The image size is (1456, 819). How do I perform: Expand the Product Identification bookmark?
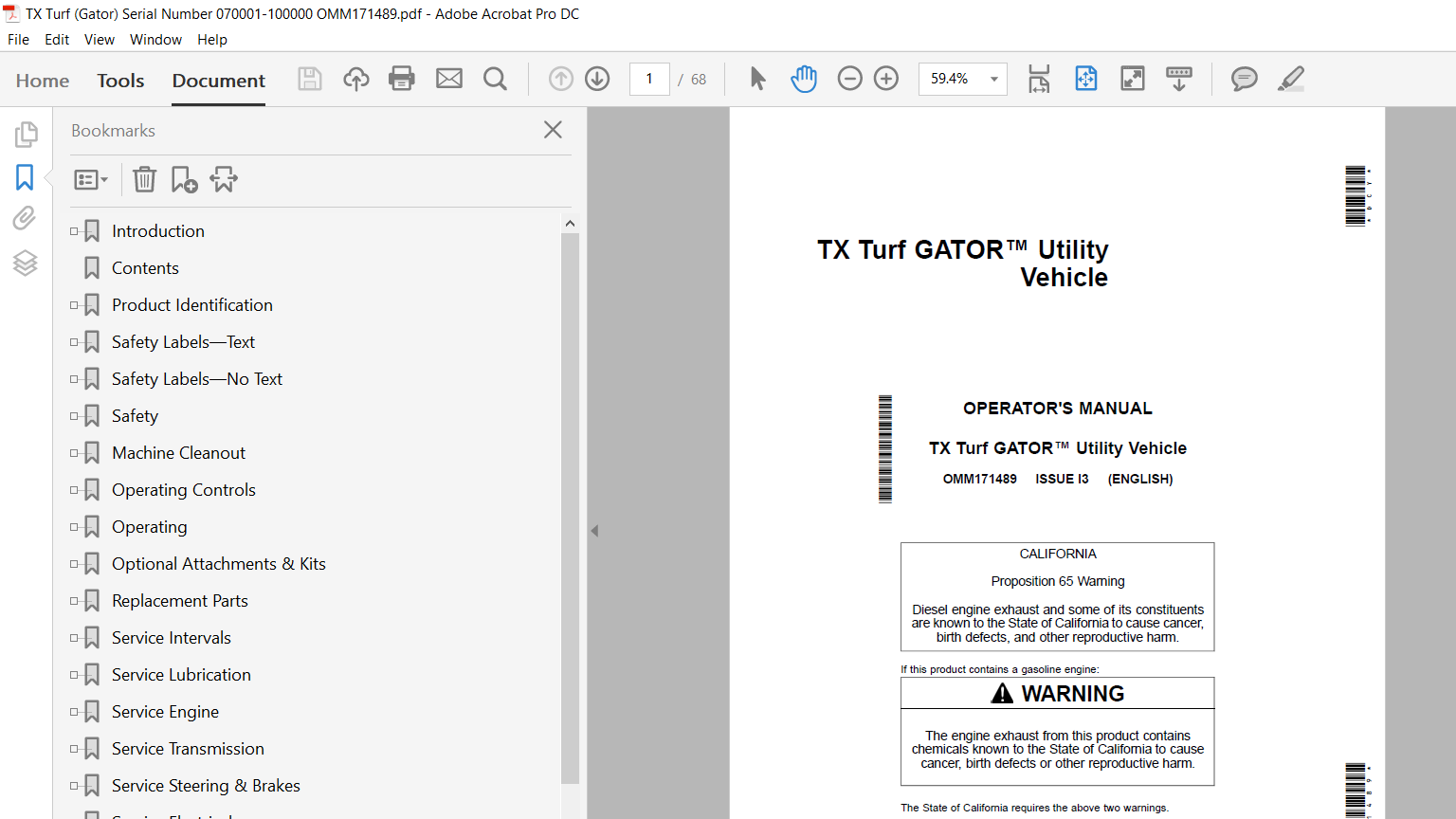[x=74, y=305]
